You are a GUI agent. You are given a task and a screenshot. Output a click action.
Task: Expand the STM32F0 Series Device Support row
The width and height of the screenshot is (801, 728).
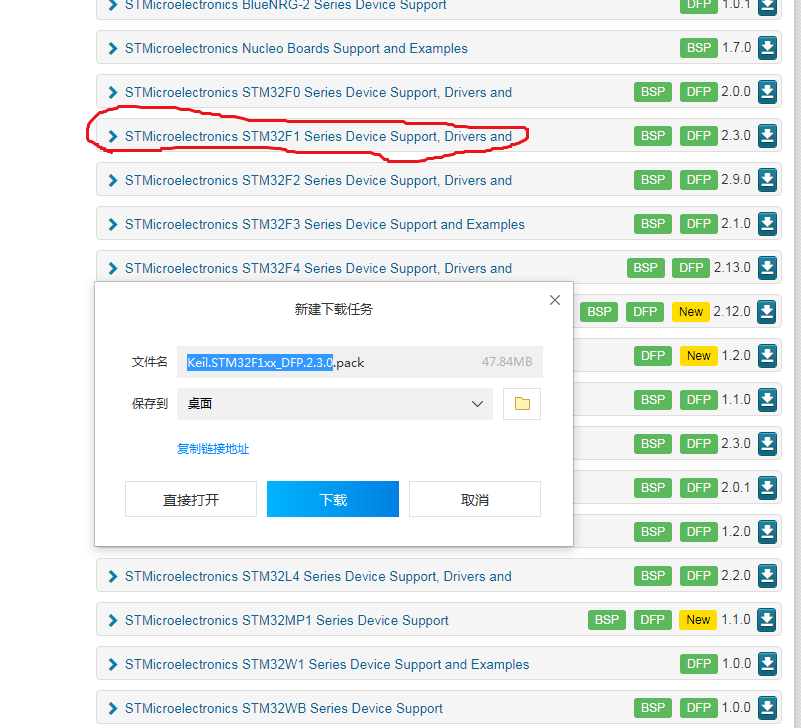click(113, 92)
